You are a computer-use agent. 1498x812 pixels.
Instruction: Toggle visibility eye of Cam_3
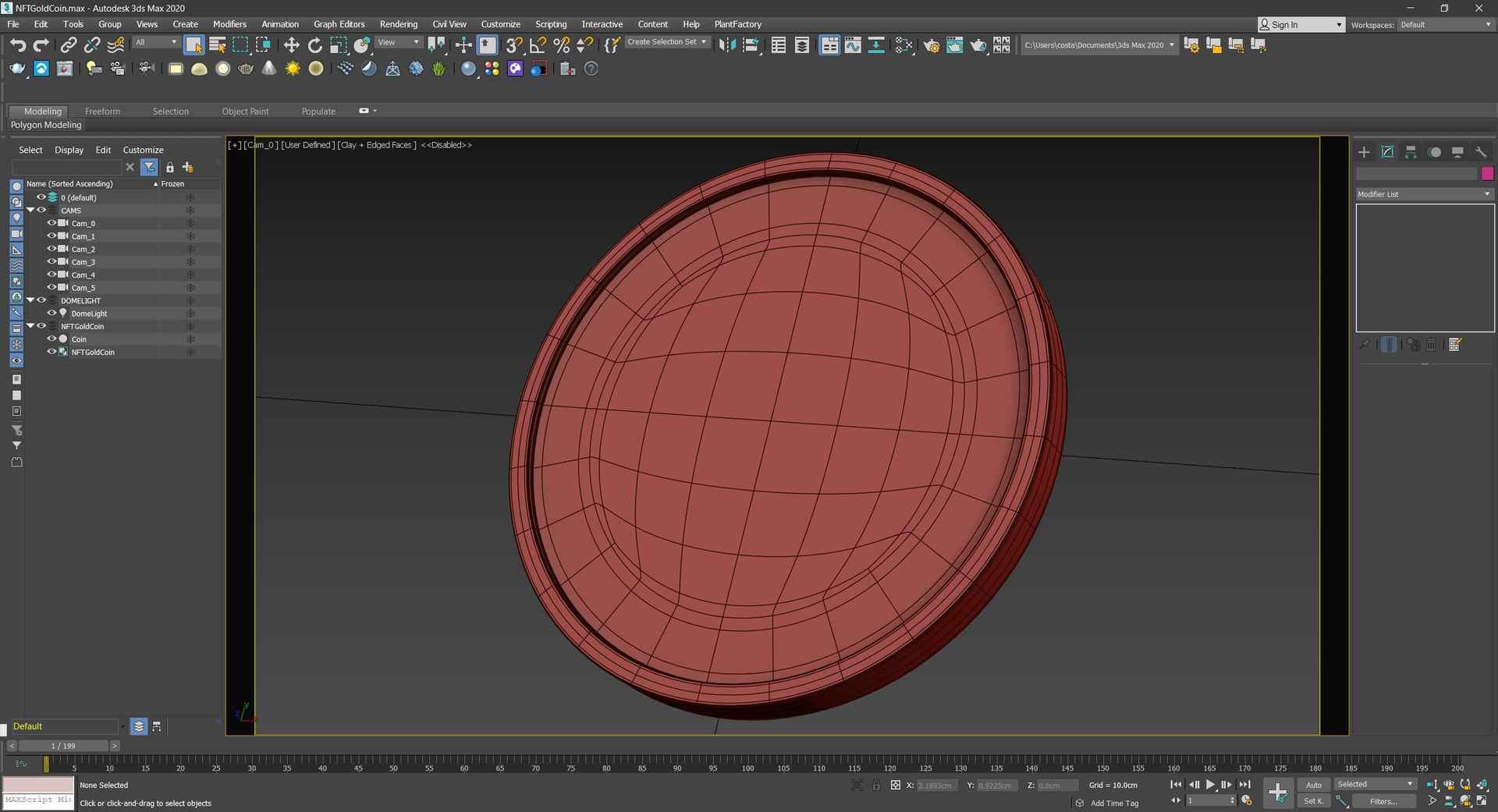[51, 262]
